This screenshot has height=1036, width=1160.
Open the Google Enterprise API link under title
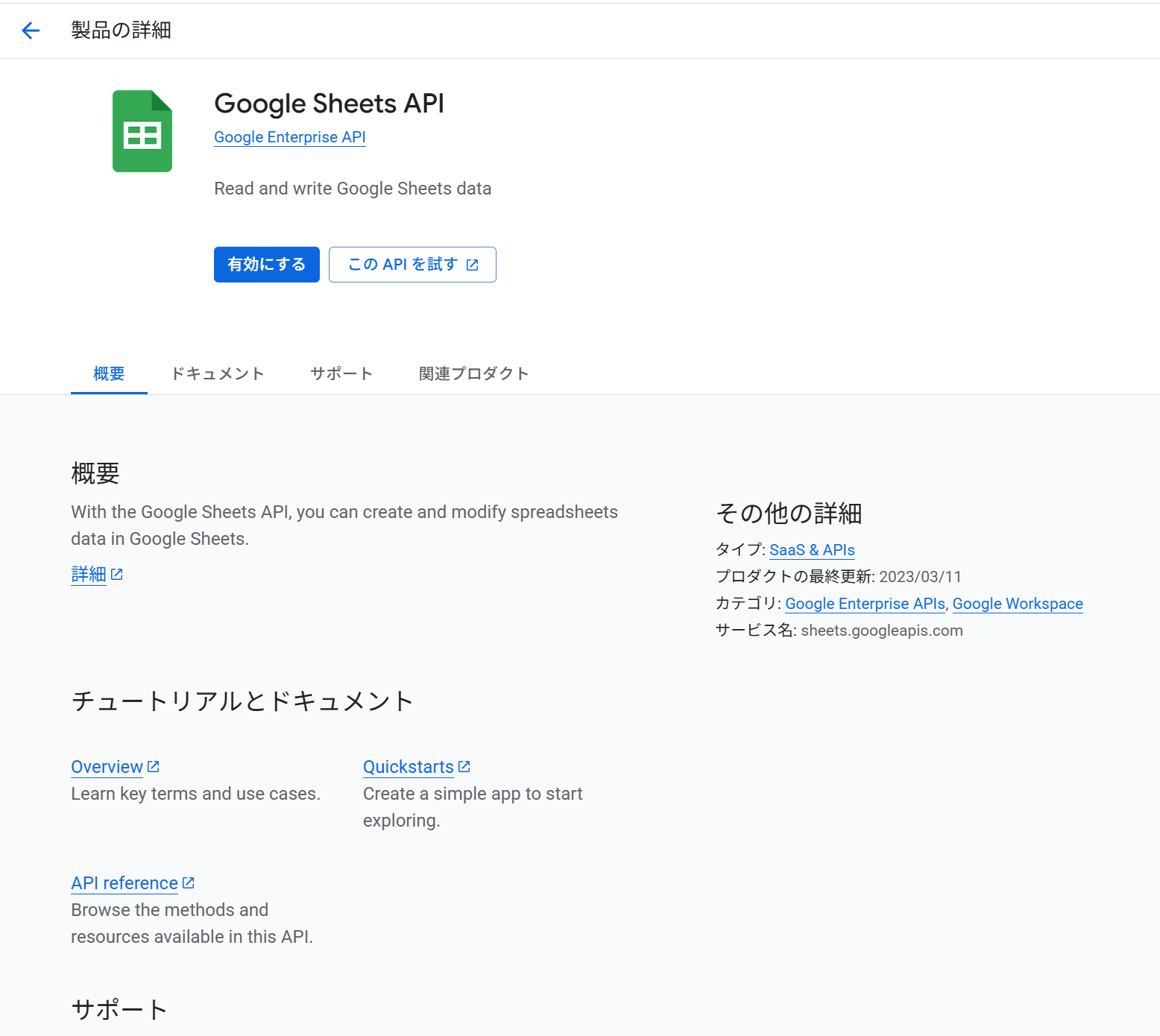[x=289, y=137]
